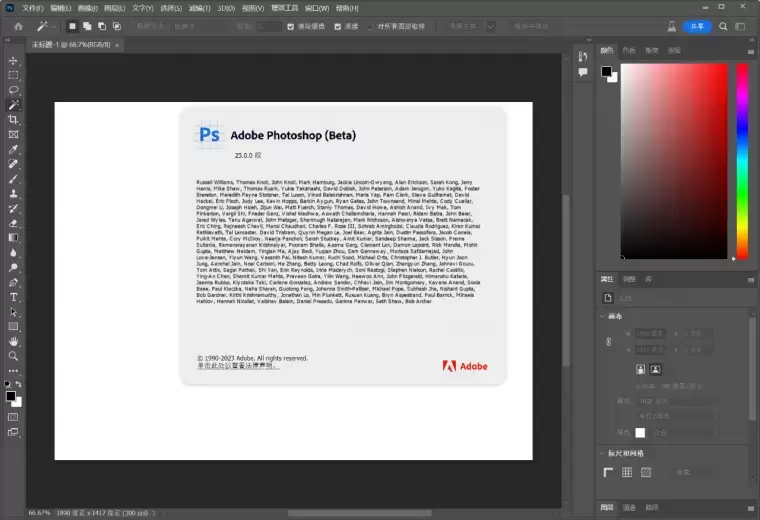Toggle the width-height link chain icon
This screenshot has height=520, width=760.
click(x=609, y=342)
